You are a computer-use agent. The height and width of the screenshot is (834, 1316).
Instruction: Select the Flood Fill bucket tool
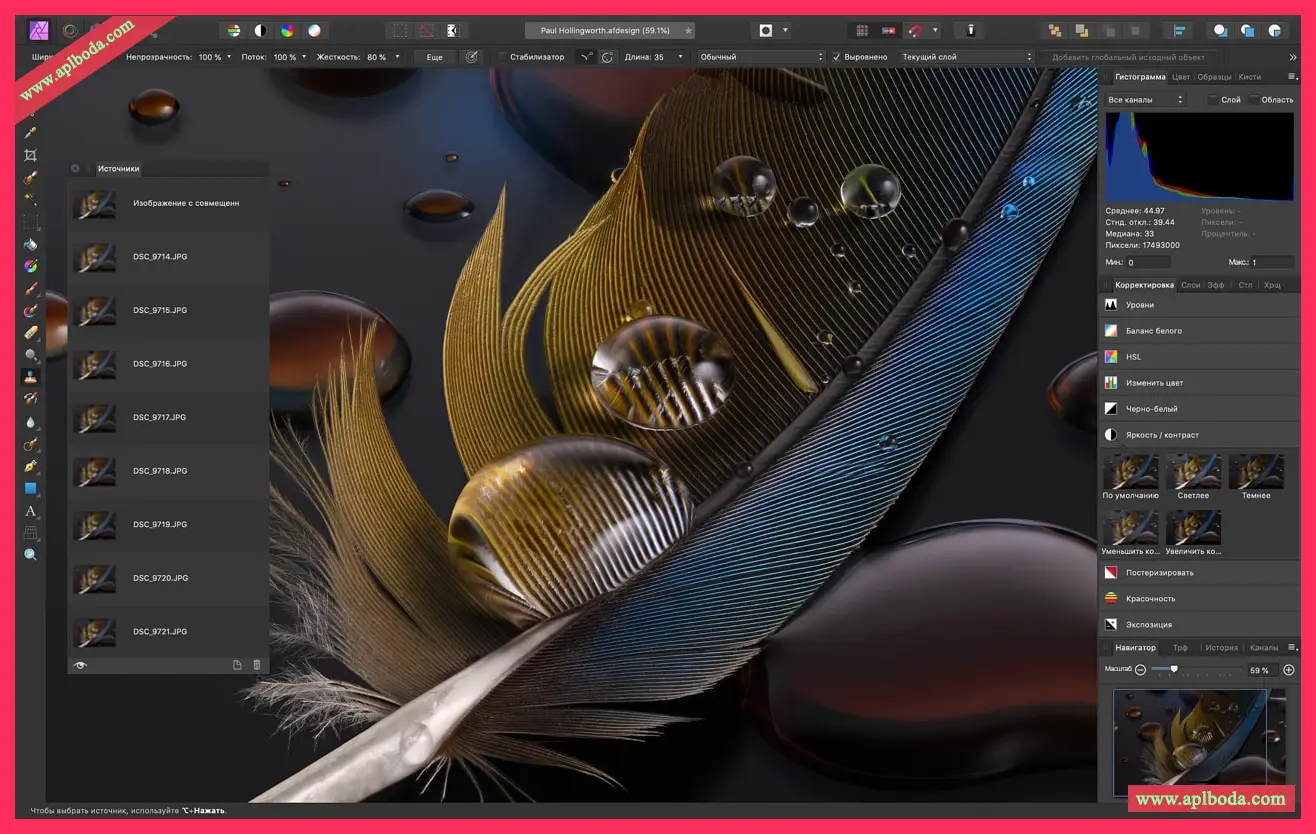[30, 243]
